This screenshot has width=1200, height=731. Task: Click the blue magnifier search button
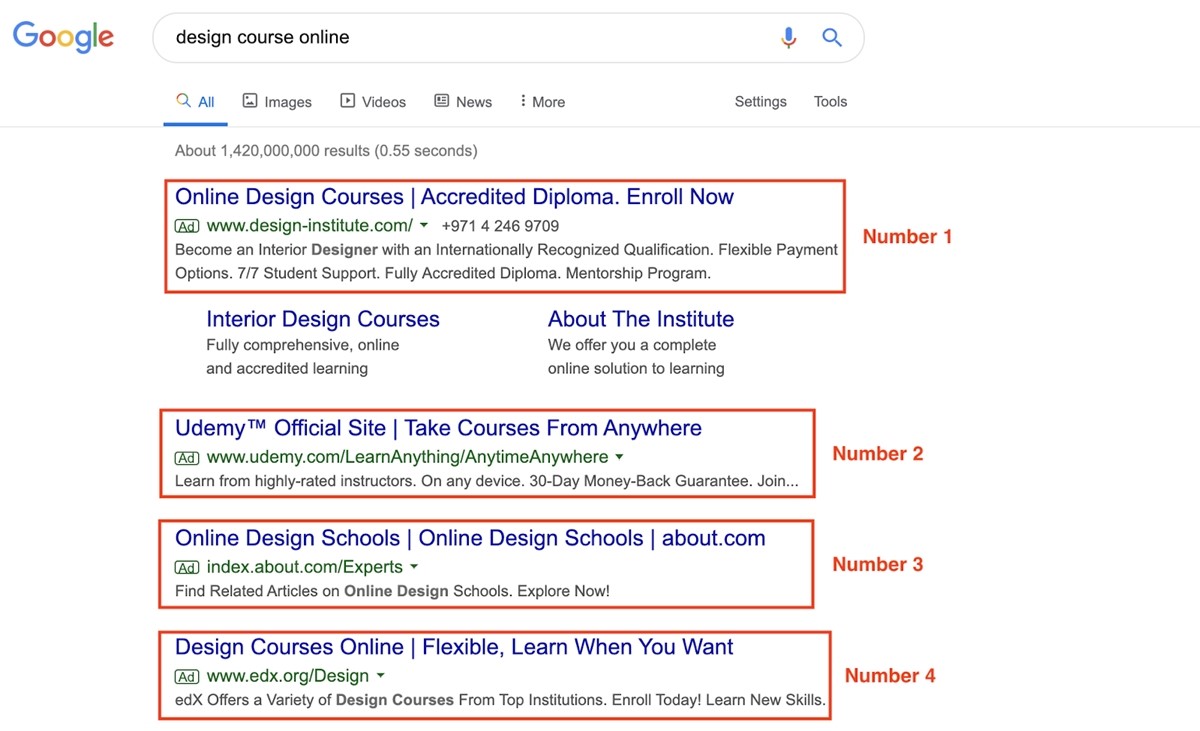click(832, 38)
